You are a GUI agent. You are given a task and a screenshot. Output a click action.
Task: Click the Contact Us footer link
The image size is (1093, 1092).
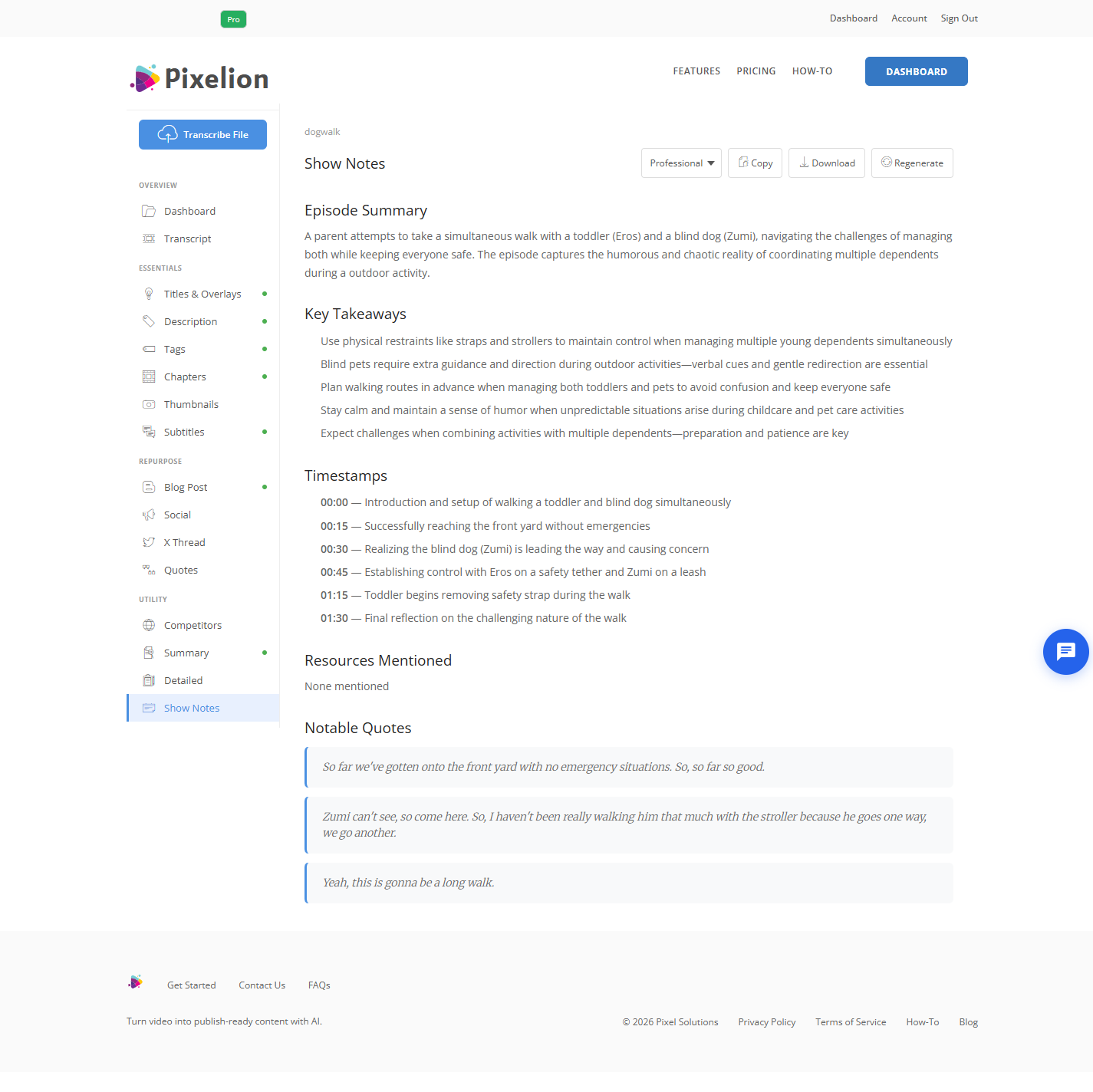(262, 985)
